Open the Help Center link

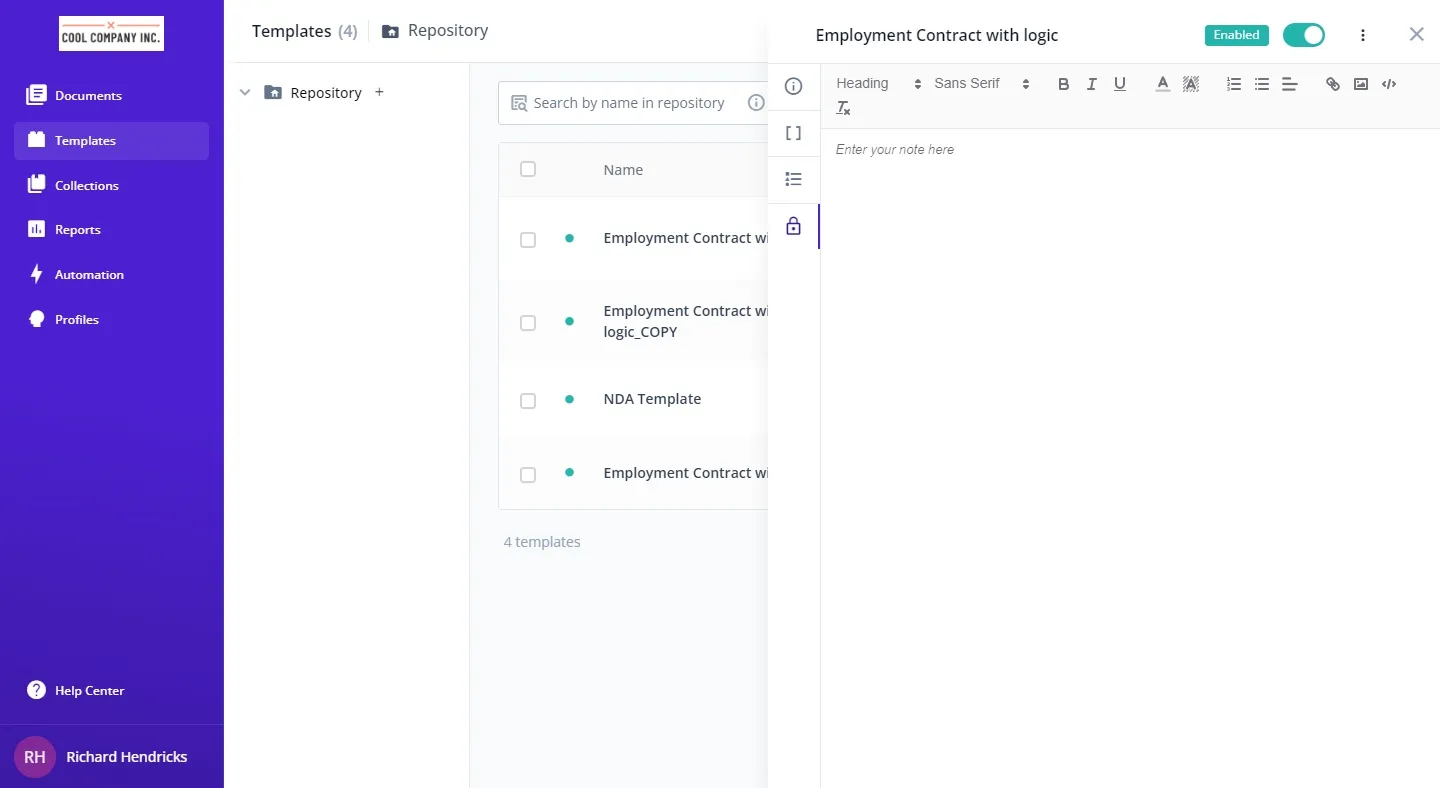click(x=89, y=691)
